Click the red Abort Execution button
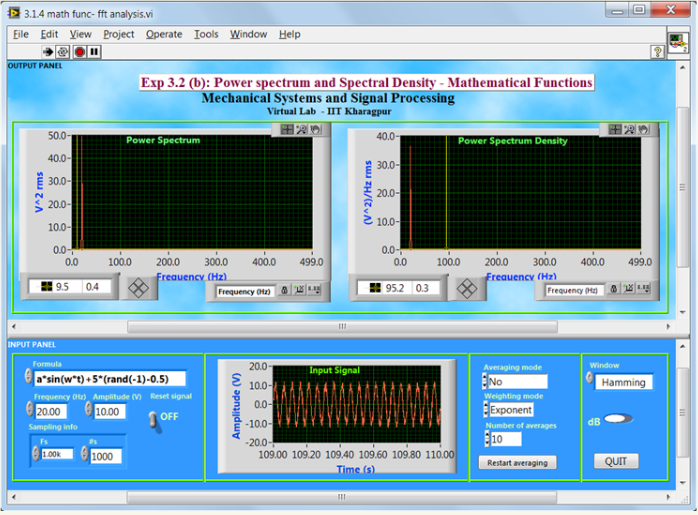 (x=80, y=52)
